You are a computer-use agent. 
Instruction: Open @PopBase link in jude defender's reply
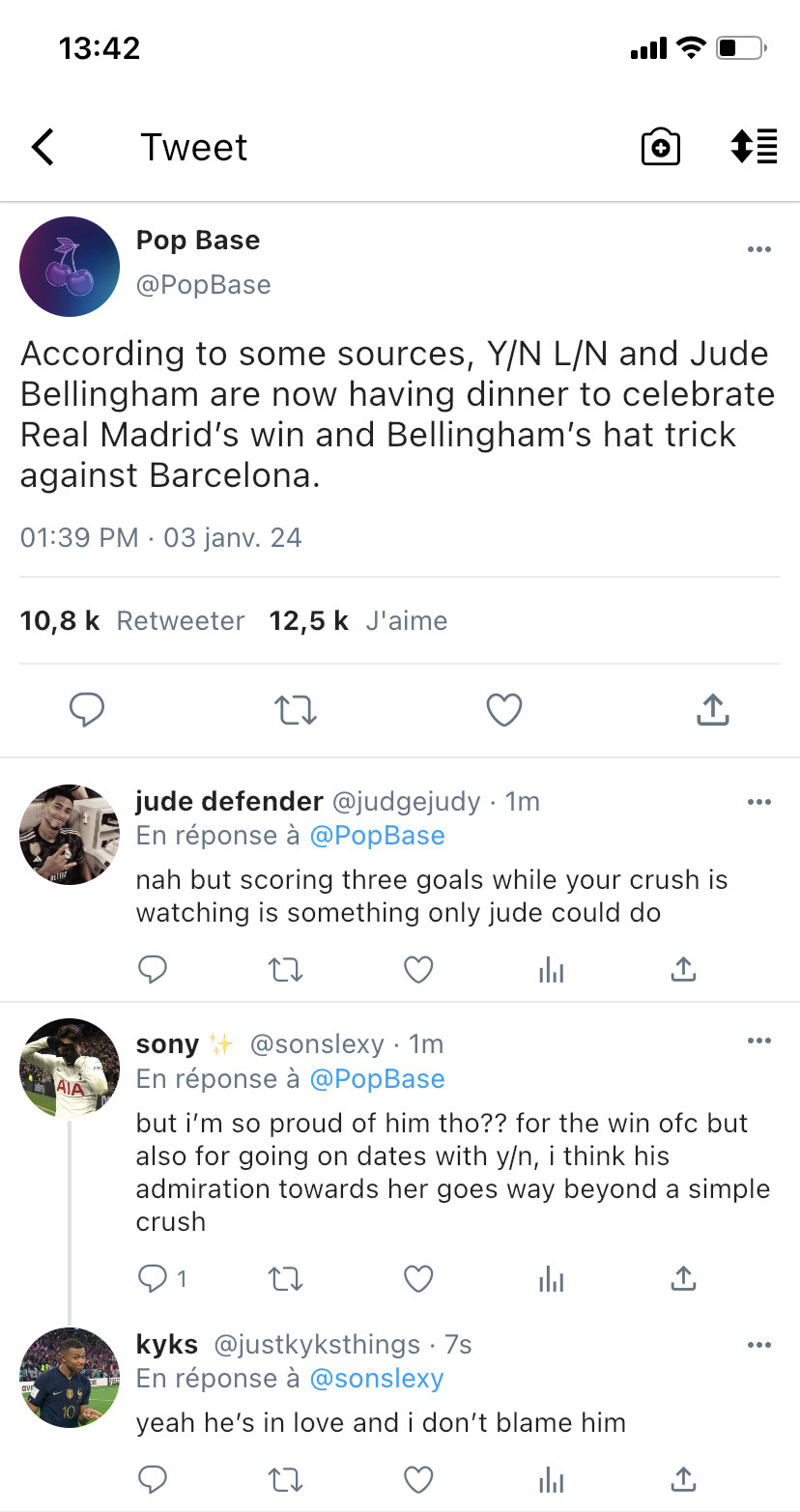click(377, 836)
